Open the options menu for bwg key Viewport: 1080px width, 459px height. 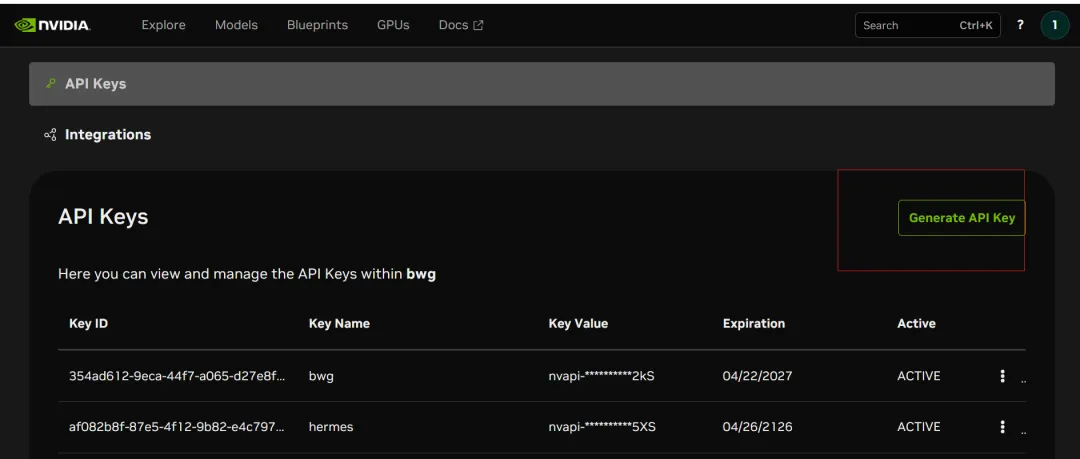1002,376
